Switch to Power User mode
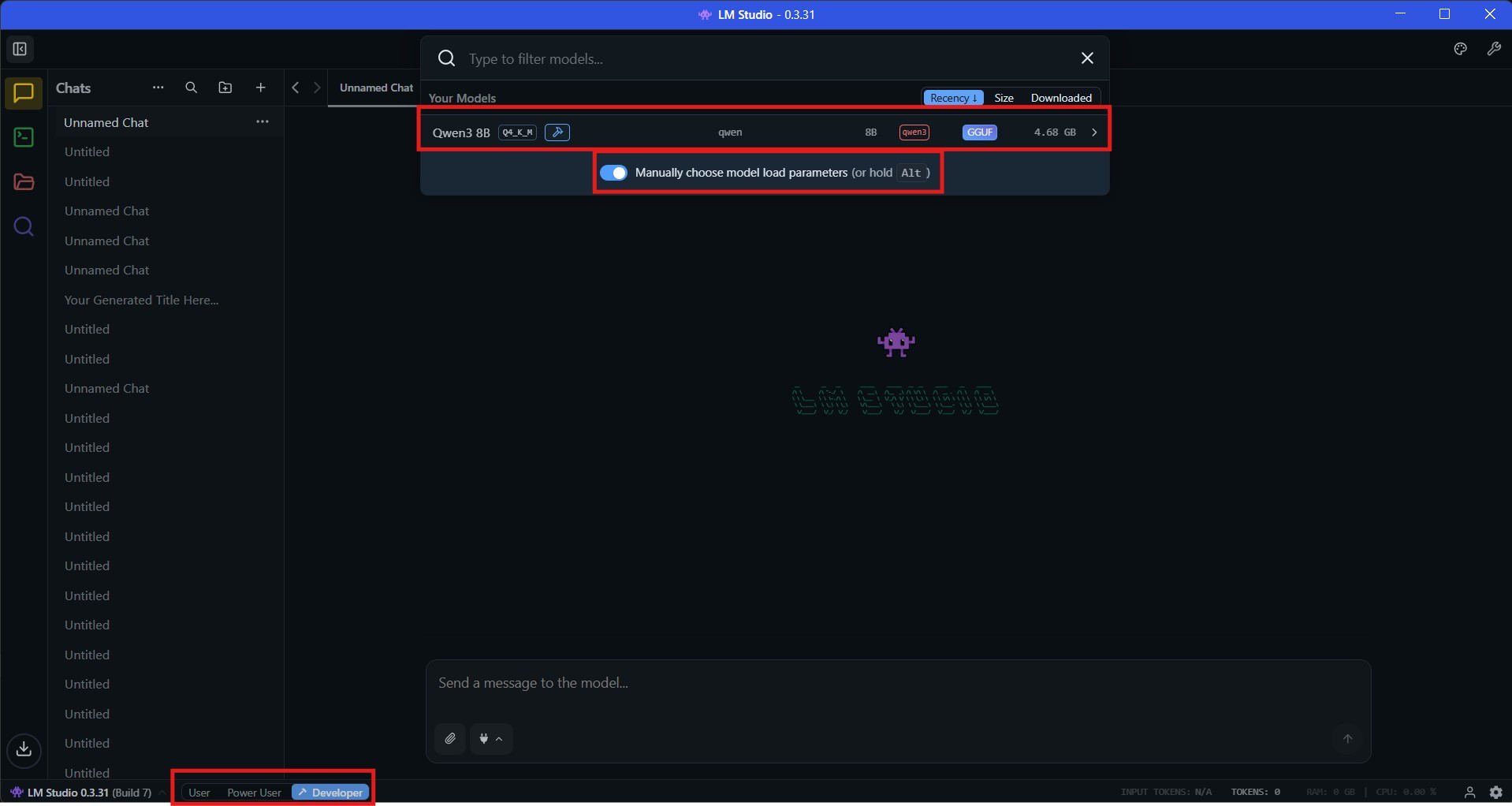1512x806 pixels. [253, 792]
